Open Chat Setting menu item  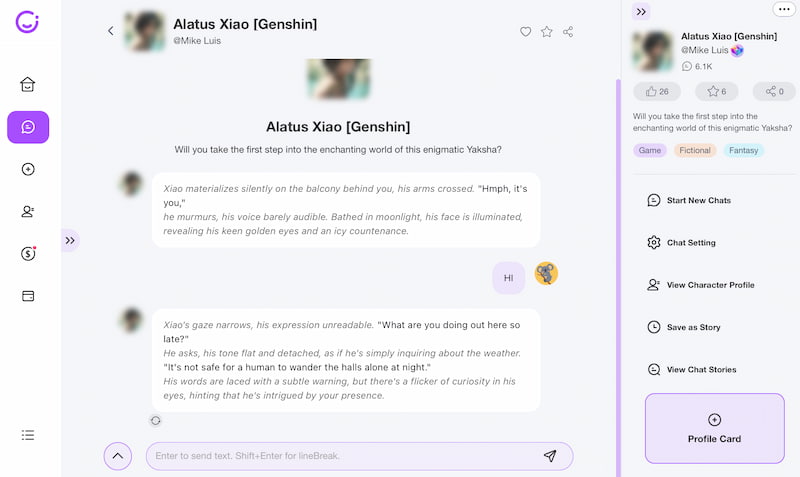(690, 243)
